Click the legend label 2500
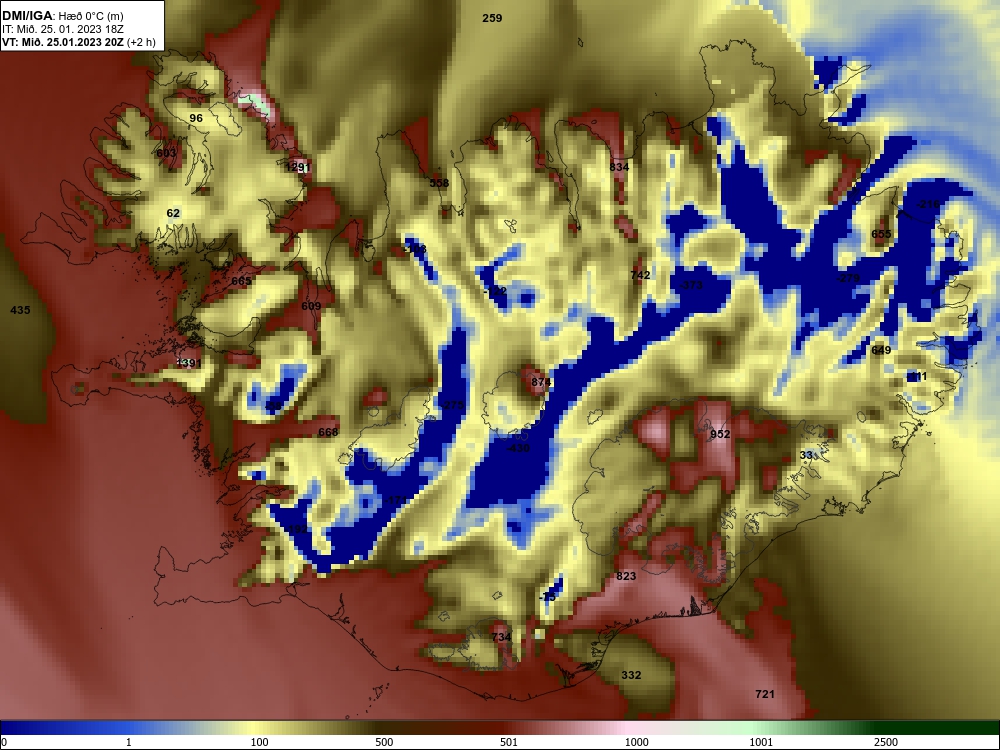1000x750 pixels. point(886,742)
